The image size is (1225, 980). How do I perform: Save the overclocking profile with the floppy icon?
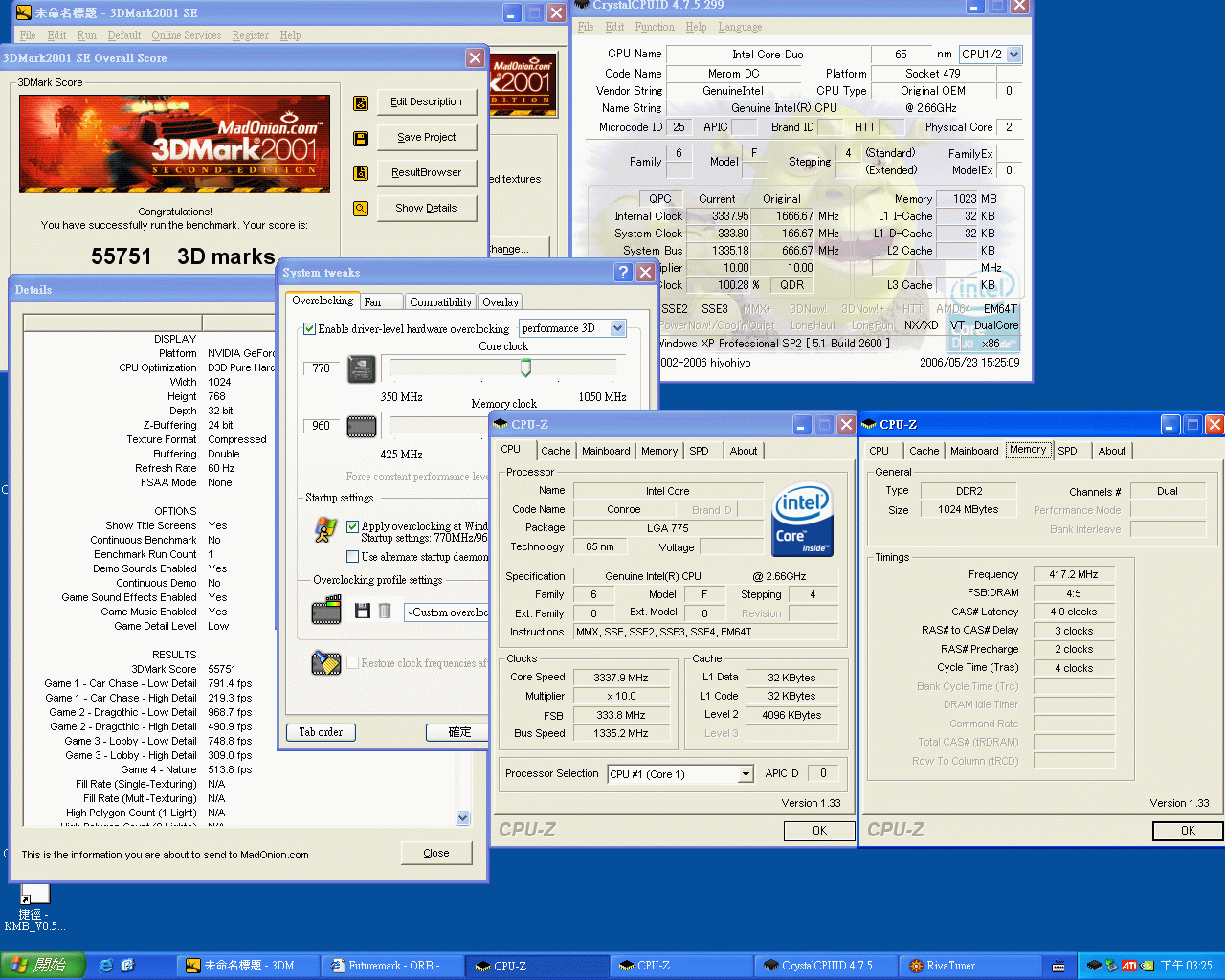point(363,611)
